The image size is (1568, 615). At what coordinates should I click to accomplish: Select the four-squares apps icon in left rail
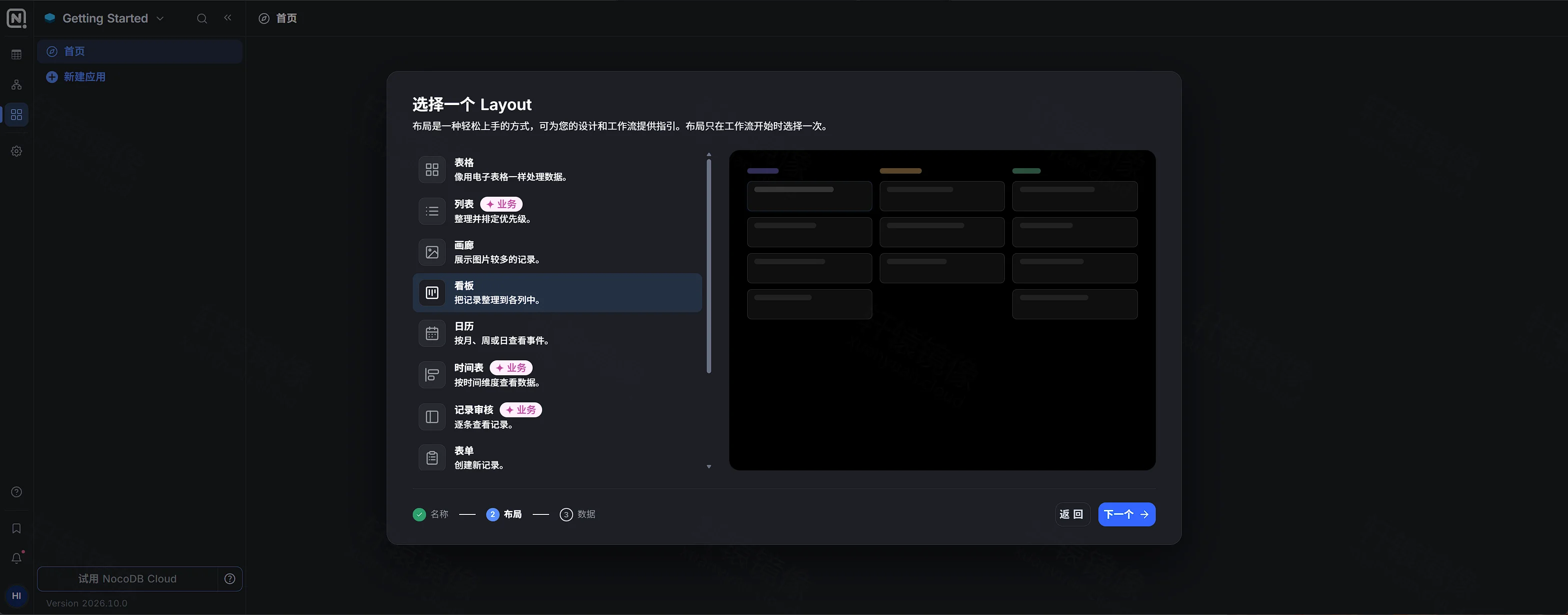click(x=17, y=115)
